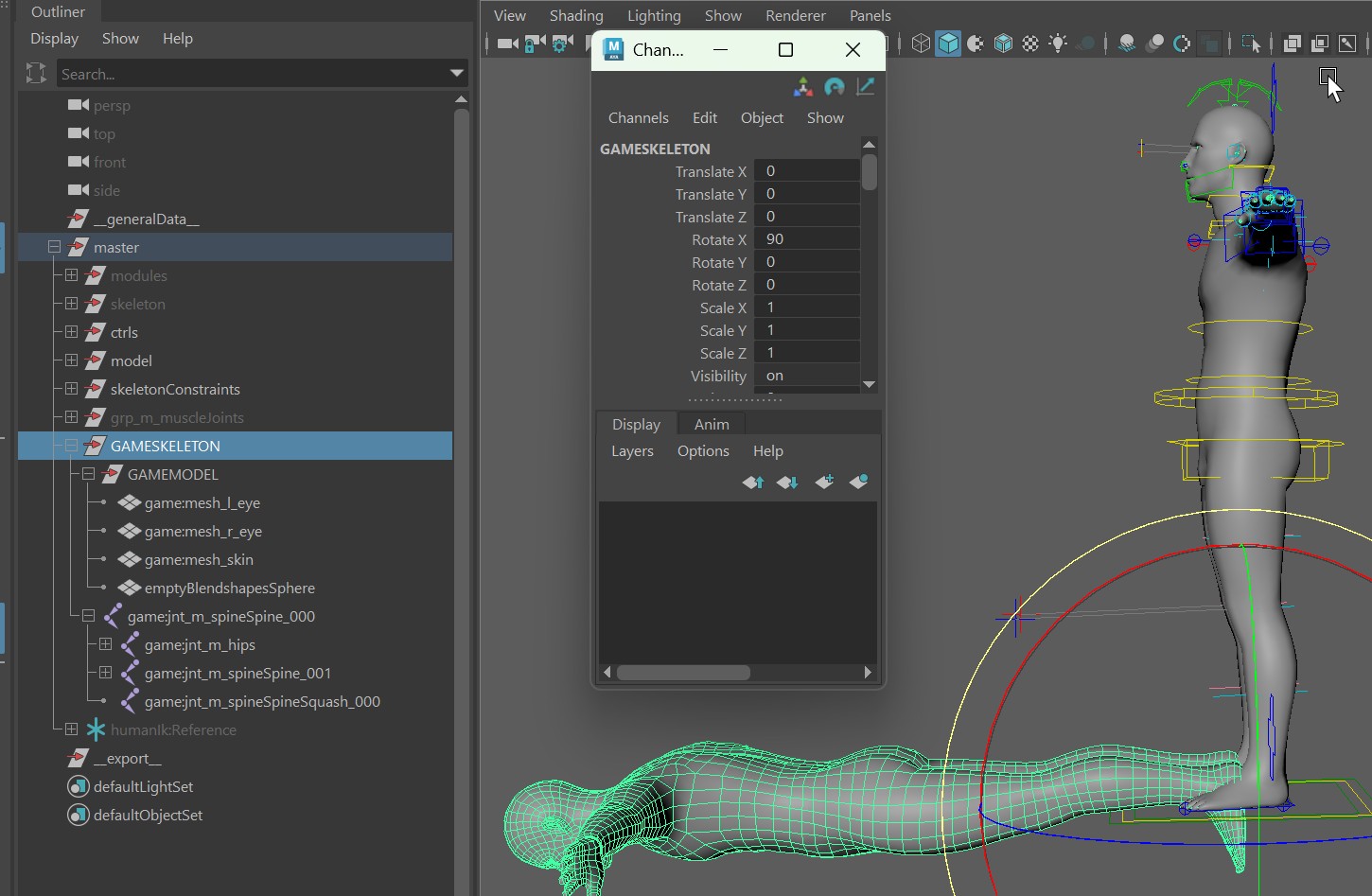The width and height of the screenshot is (1372, 896).
Task: Open the Outliner search filter dropdown
Action: point(457,73)
